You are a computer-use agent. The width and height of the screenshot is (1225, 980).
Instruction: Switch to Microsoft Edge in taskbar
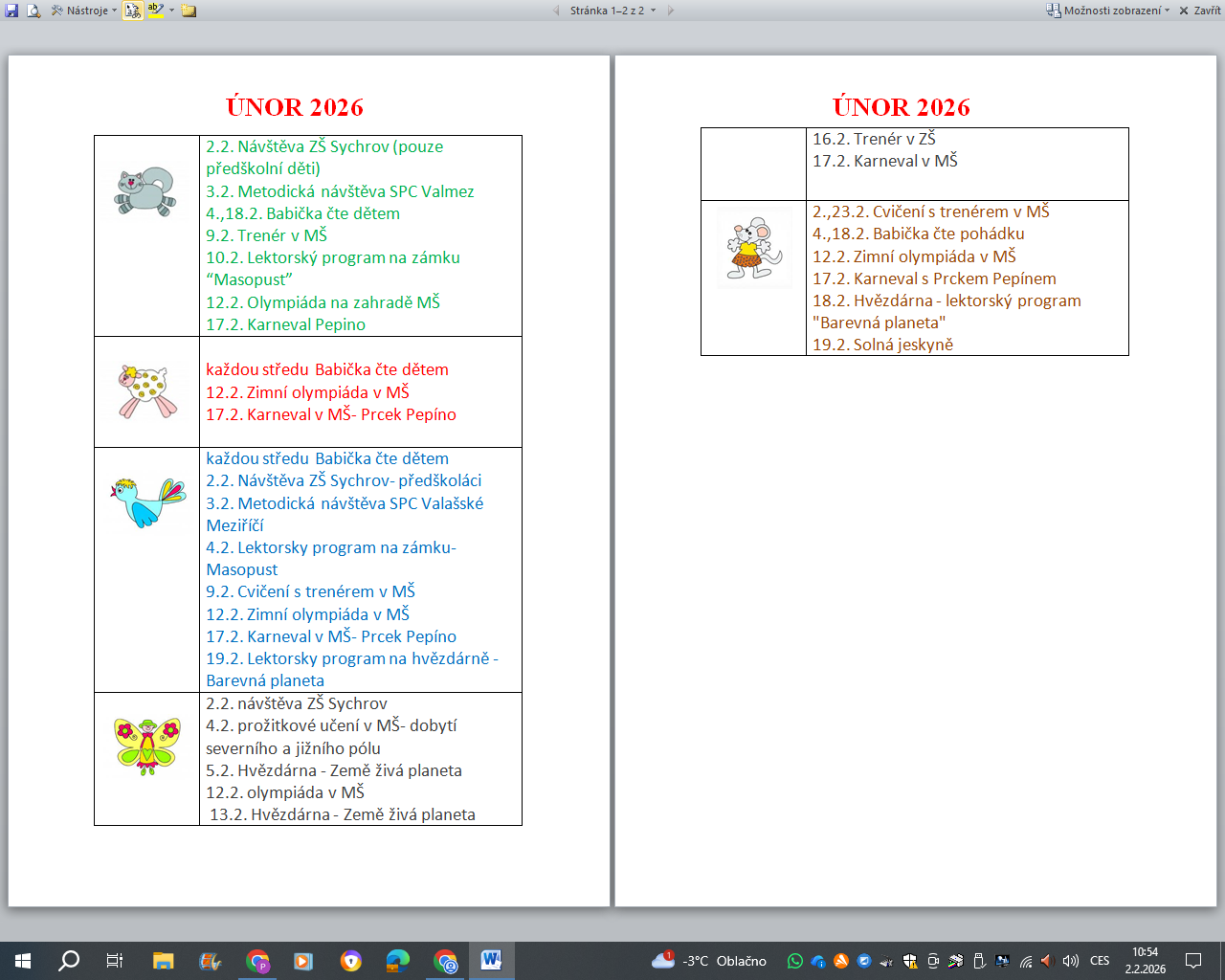[397, 961]
